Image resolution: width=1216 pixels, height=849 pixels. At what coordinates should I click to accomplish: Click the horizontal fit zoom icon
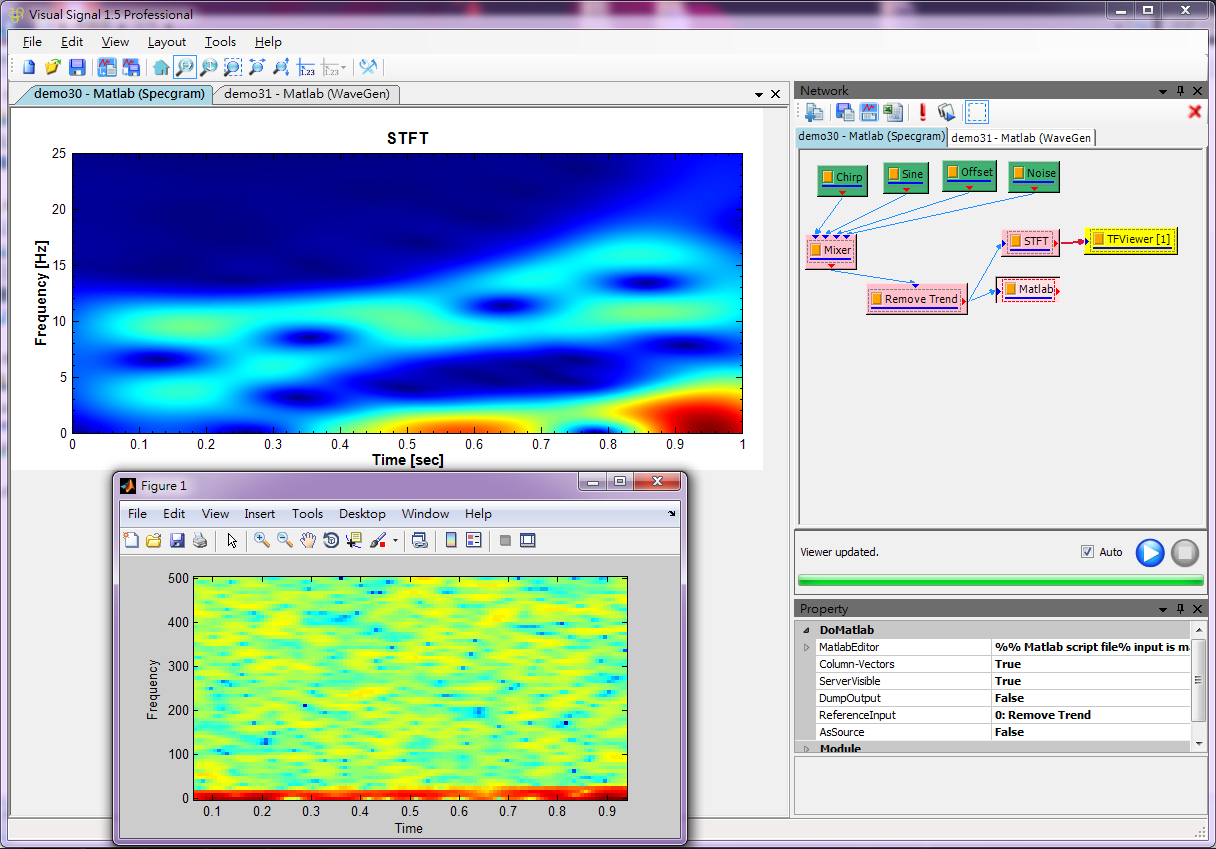(257, 67)
